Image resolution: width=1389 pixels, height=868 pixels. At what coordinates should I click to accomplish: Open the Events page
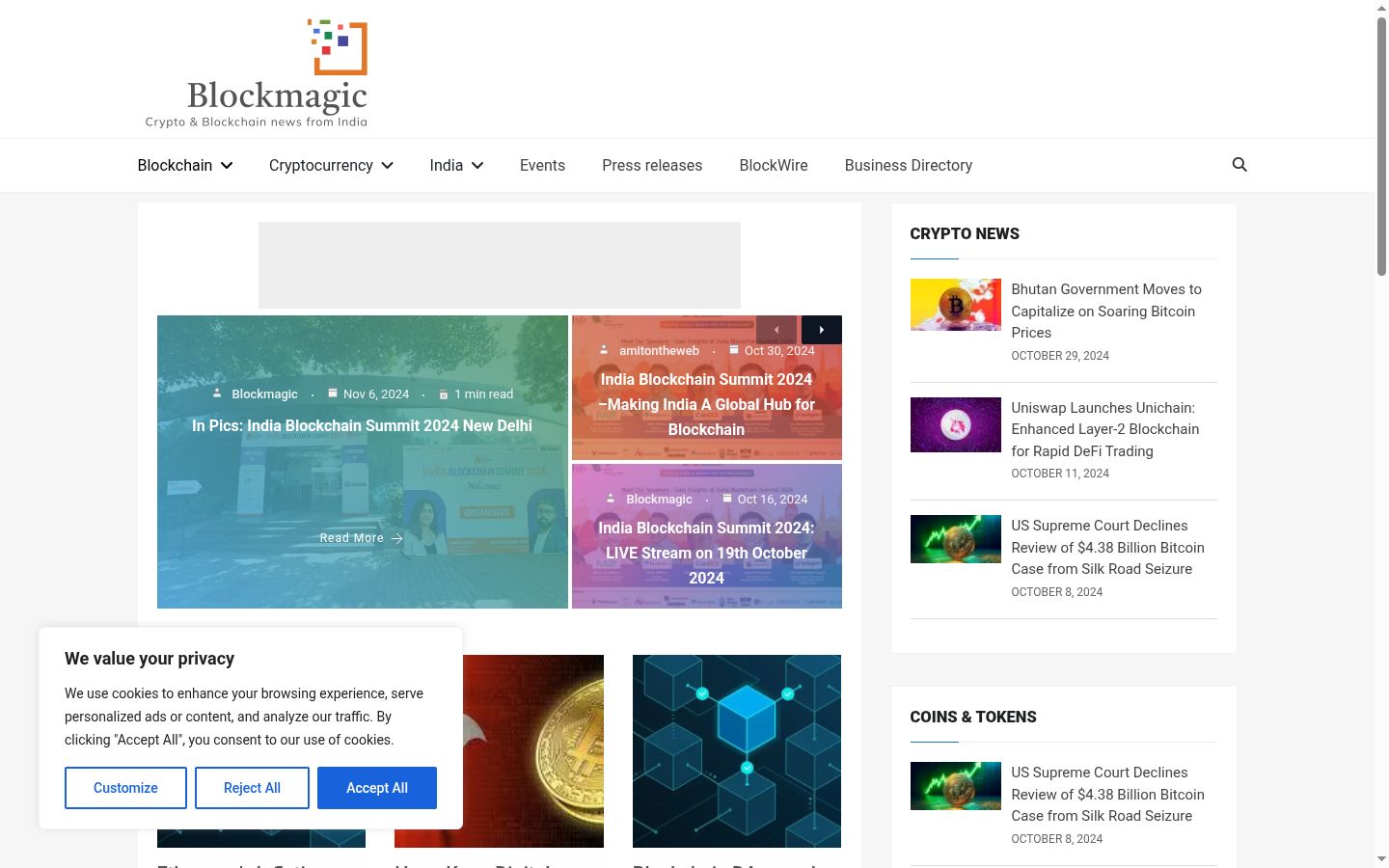[542, 165]
